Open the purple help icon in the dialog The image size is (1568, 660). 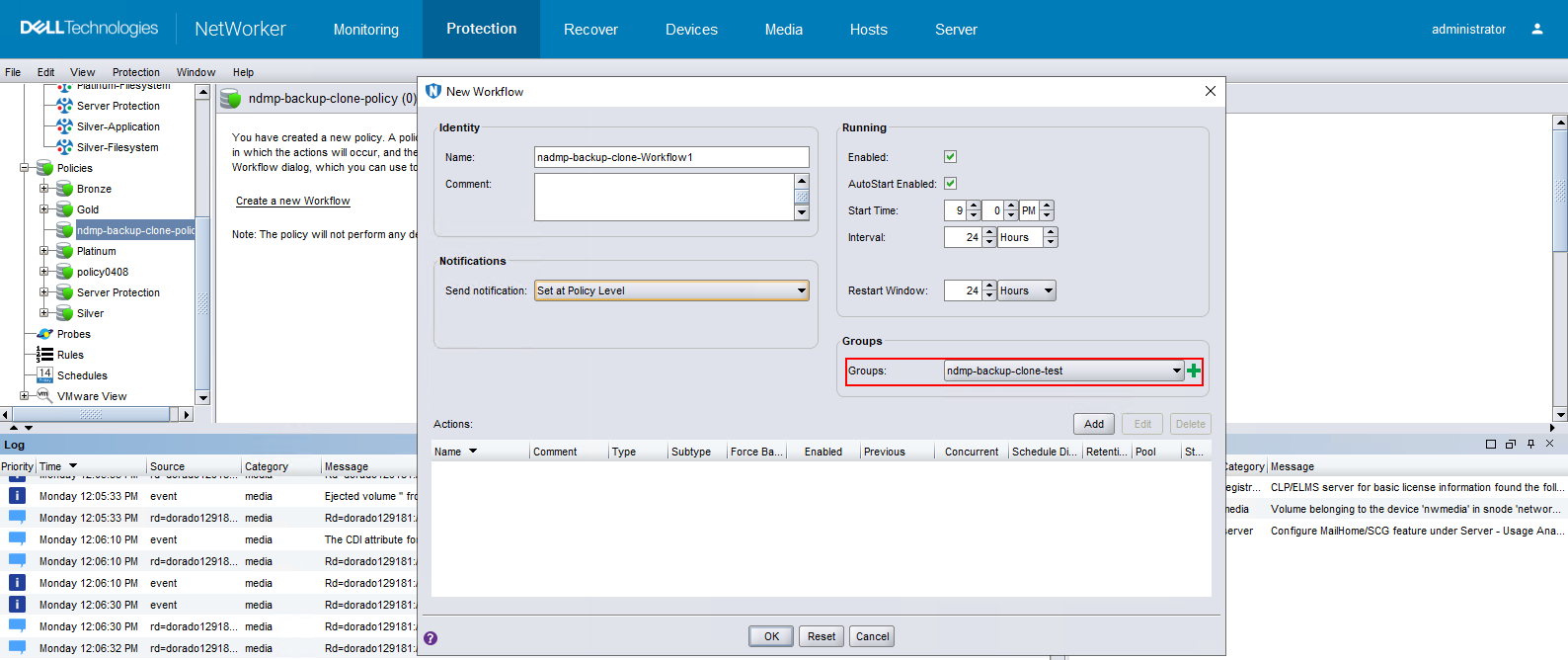[x=431, y=638]
